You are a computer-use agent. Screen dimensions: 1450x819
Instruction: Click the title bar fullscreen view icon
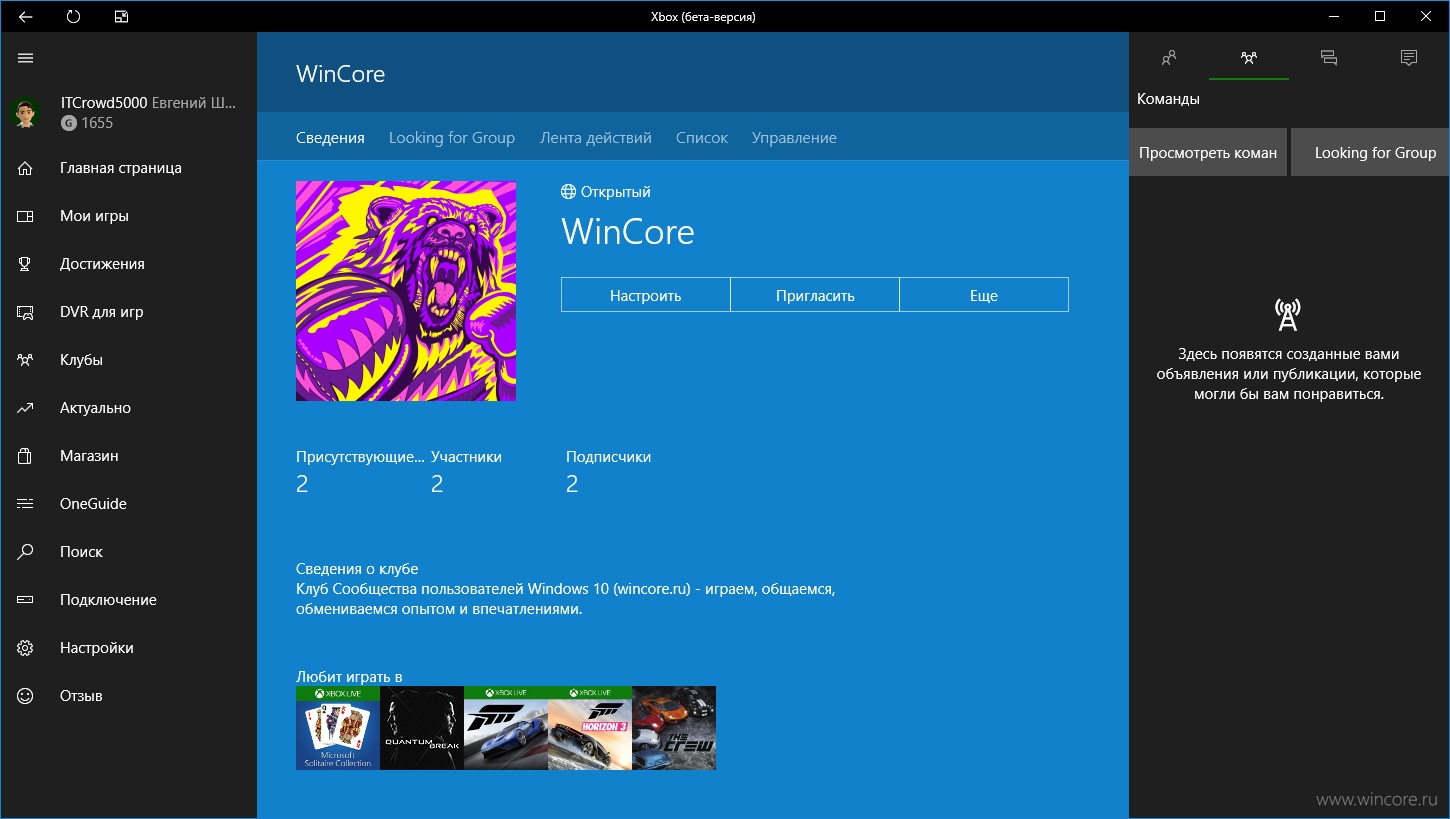point(121,16)
